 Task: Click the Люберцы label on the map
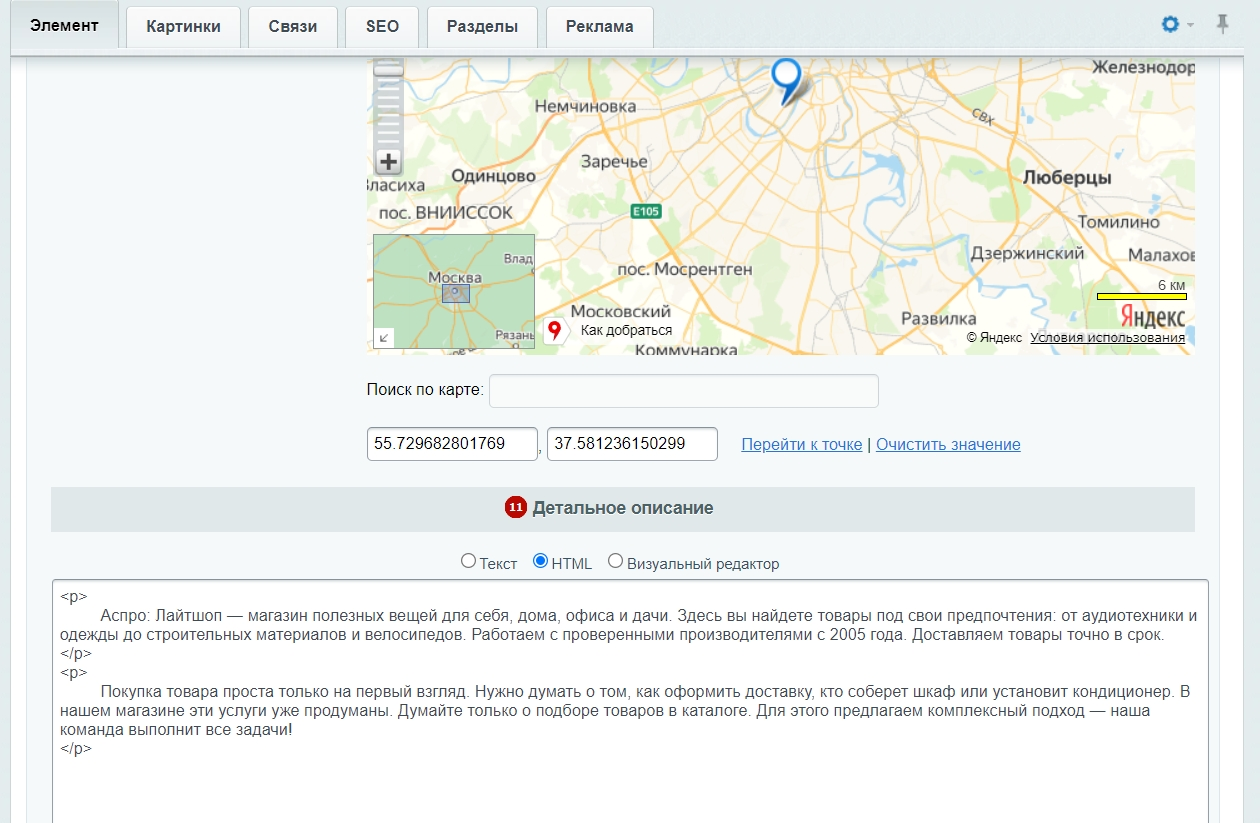[1067, 177]
